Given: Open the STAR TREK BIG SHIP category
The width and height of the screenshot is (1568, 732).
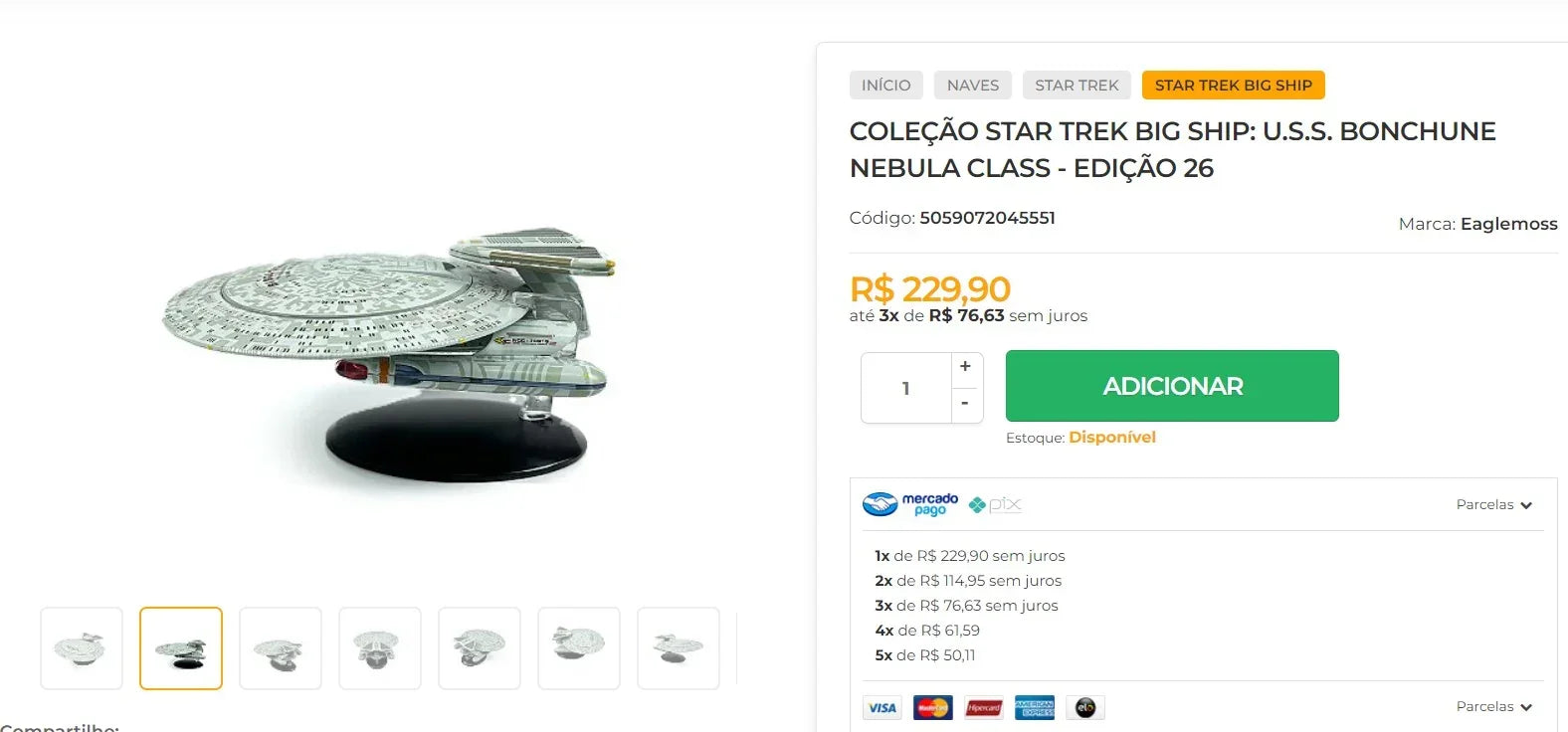Looking at the screenshot, I should (x=1233, y=85).
